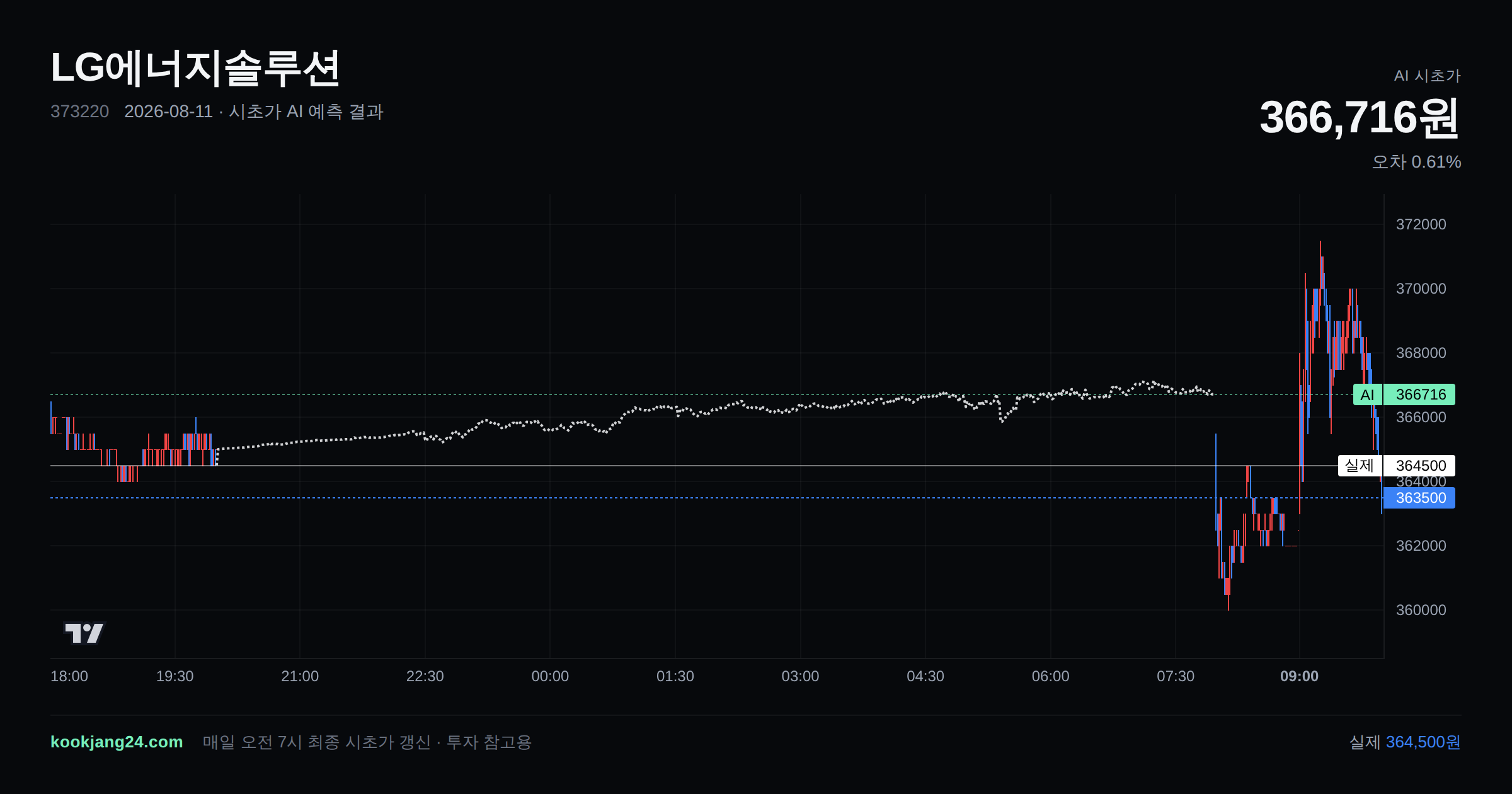Click the 366000 price axis label
This screenshot has height=794, width=1512.
[x=1421, y=417]
